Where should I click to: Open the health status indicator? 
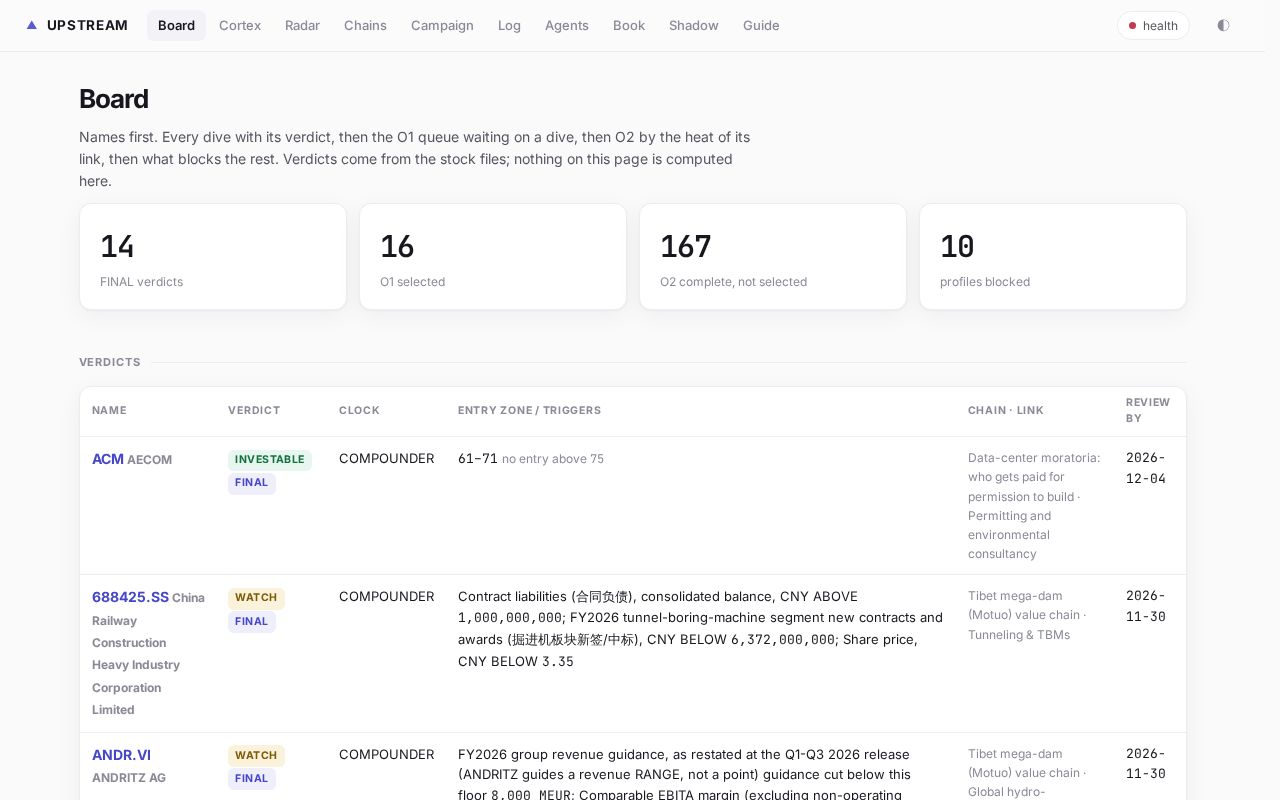point(1153,26)
